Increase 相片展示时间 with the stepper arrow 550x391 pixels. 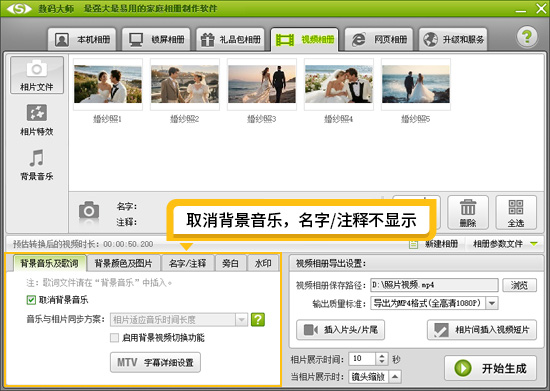tap(382, 356)
